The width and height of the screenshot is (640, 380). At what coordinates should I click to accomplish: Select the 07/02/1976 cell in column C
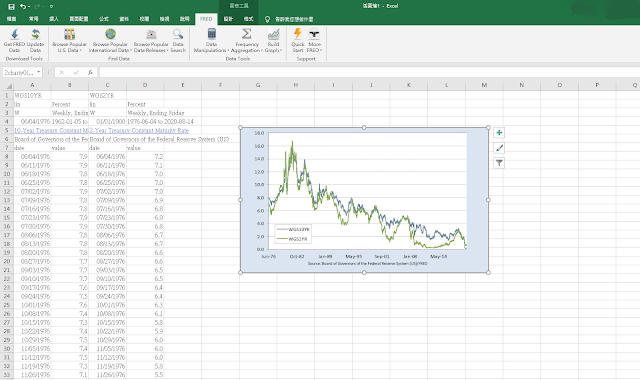107,191
